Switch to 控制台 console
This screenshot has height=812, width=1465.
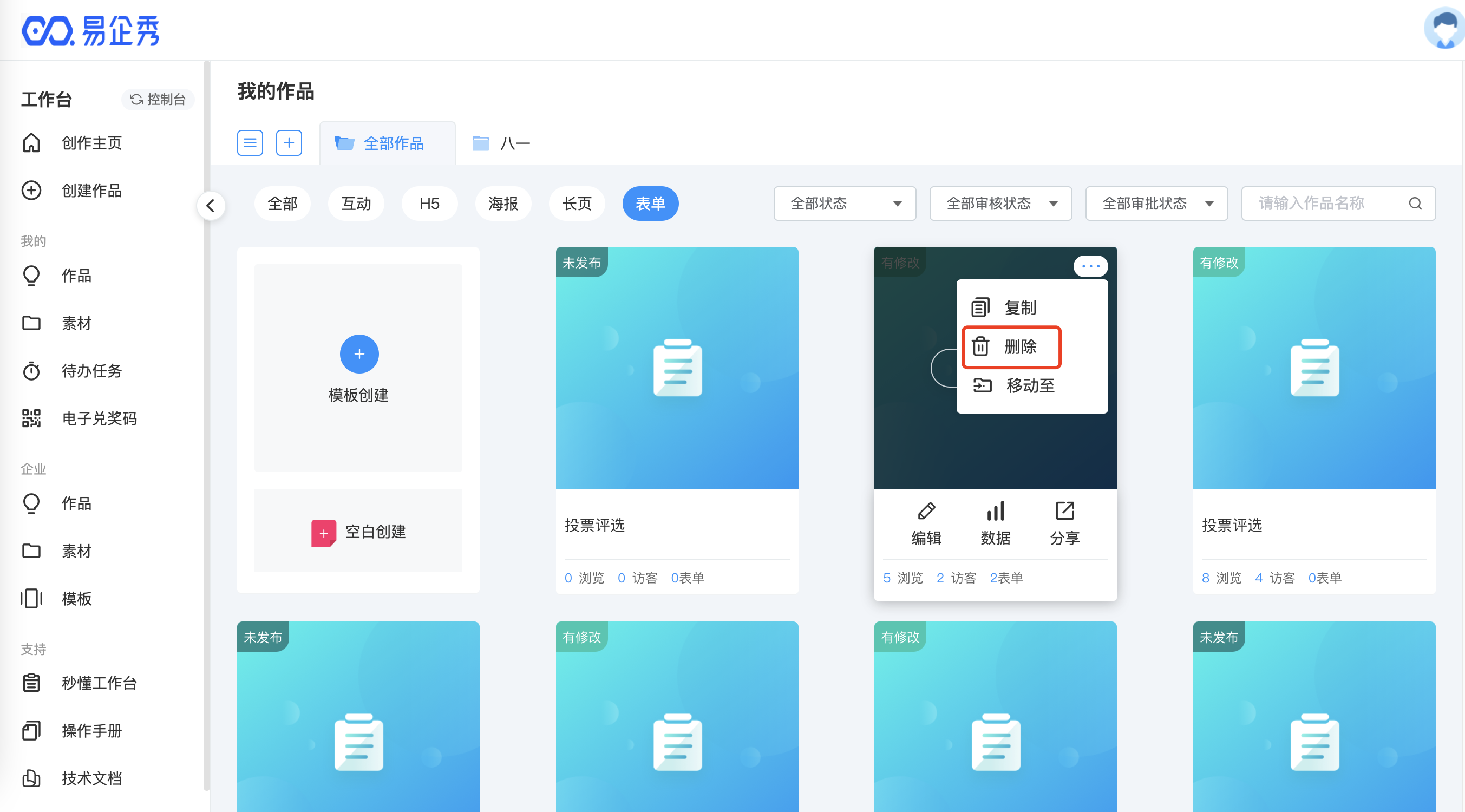click(158, 100)
